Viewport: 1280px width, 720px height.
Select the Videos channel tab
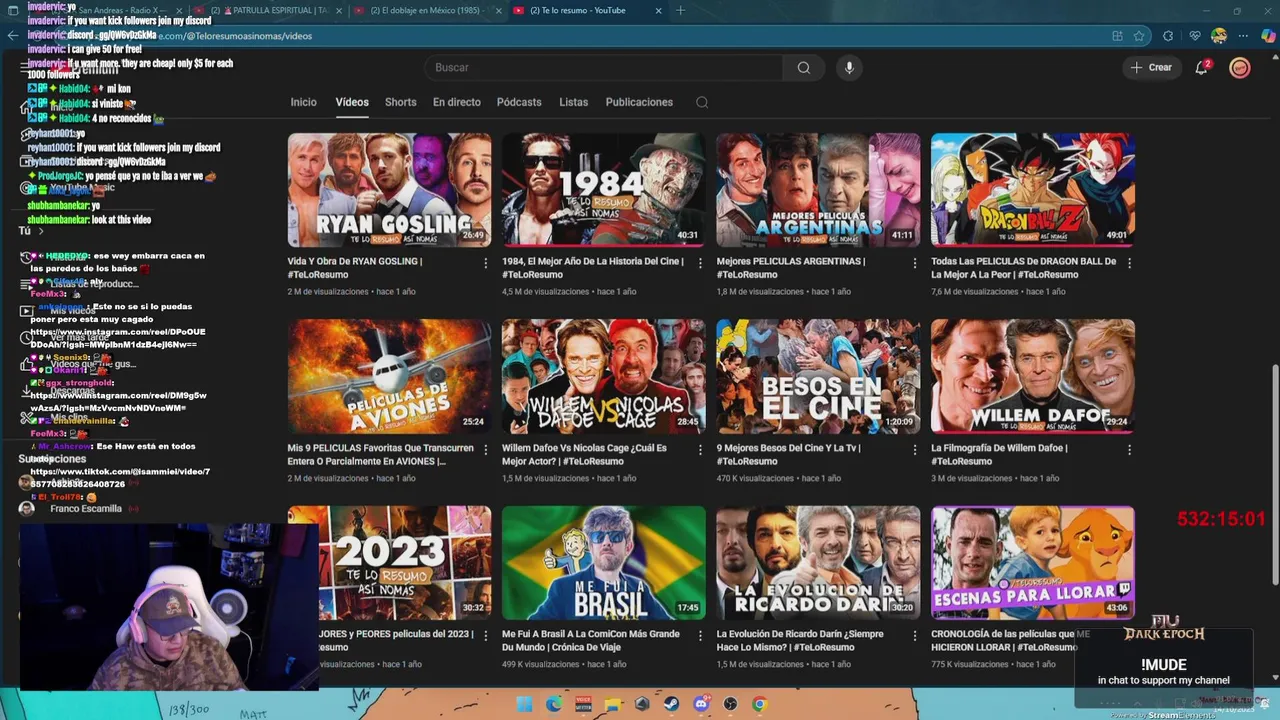[352, 102]
